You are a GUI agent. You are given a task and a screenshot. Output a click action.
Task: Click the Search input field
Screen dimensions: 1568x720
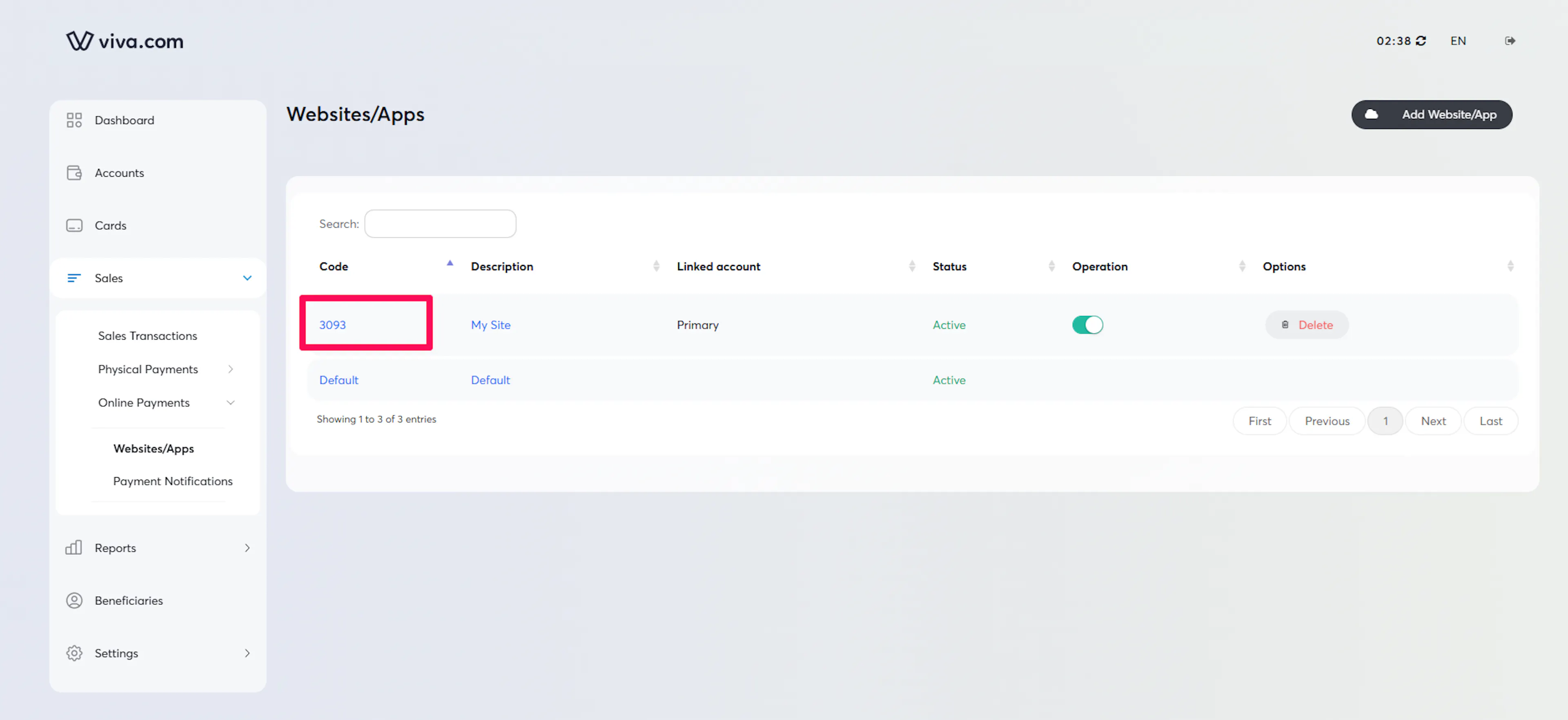440,224
